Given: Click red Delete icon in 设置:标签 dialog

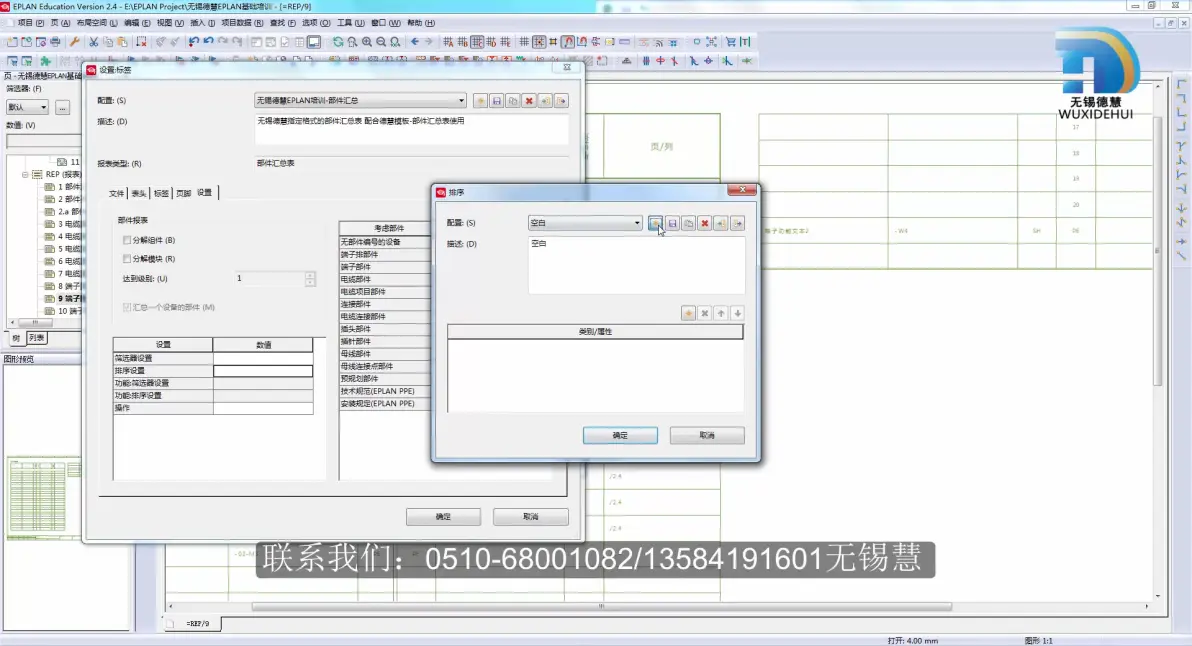Looking at the screenshot, I should [x=529, y=100].
